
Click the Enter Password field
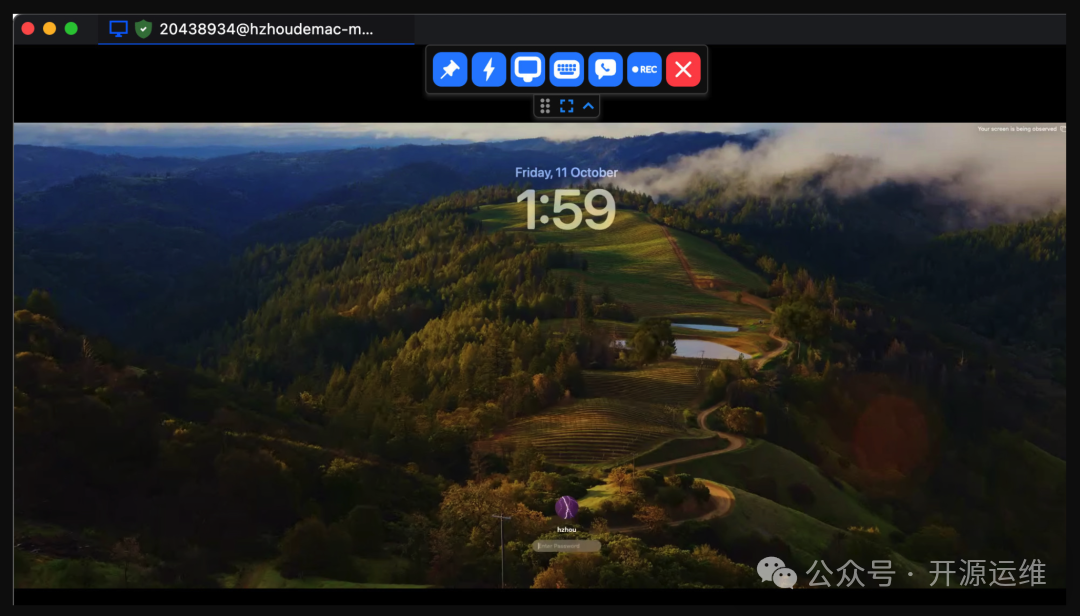click(567, 546)
